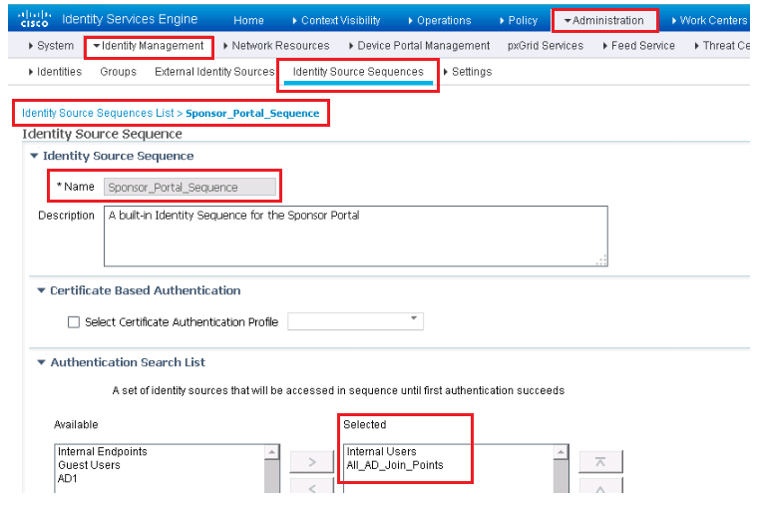
Task: Select All_AD_Join_Points in Selected list
Action: pyautogui.click(x=395, y=465)
